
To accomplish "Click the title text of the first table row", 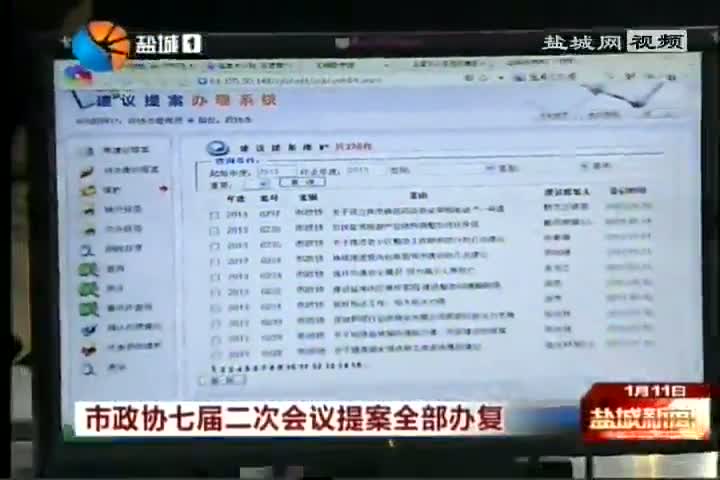I will (x=418, y=210).
